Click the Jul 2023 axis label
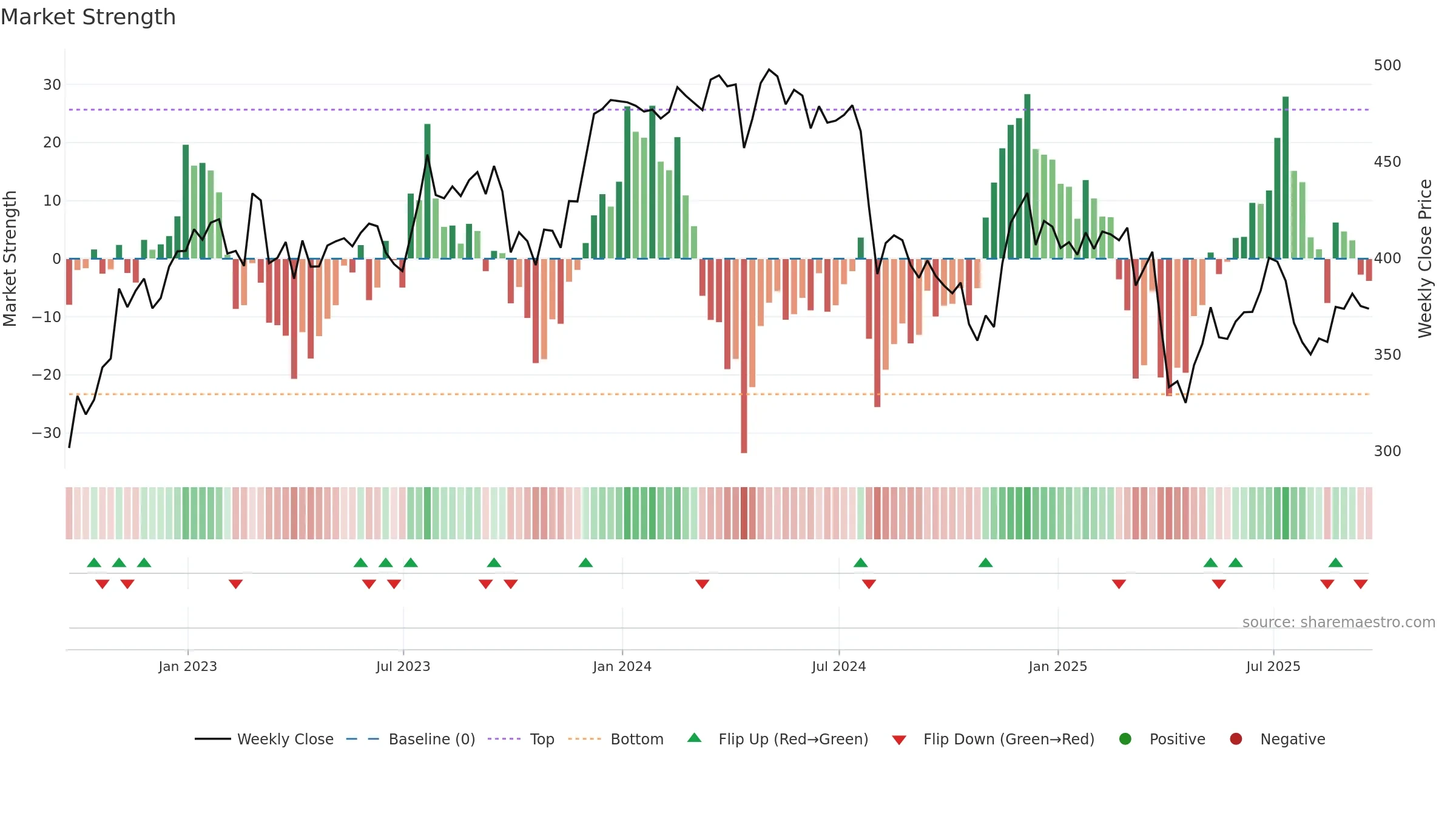 point(403,666)
